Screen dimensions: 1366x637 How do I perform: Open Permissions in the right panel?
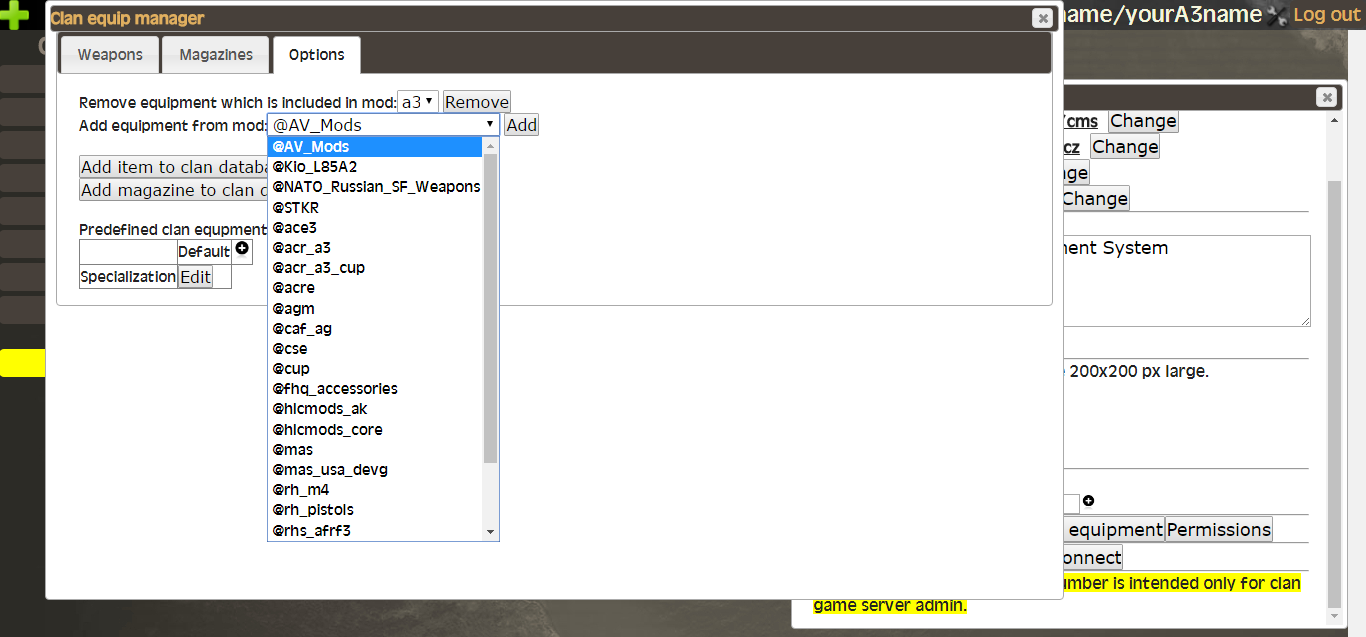(1218, 530)
